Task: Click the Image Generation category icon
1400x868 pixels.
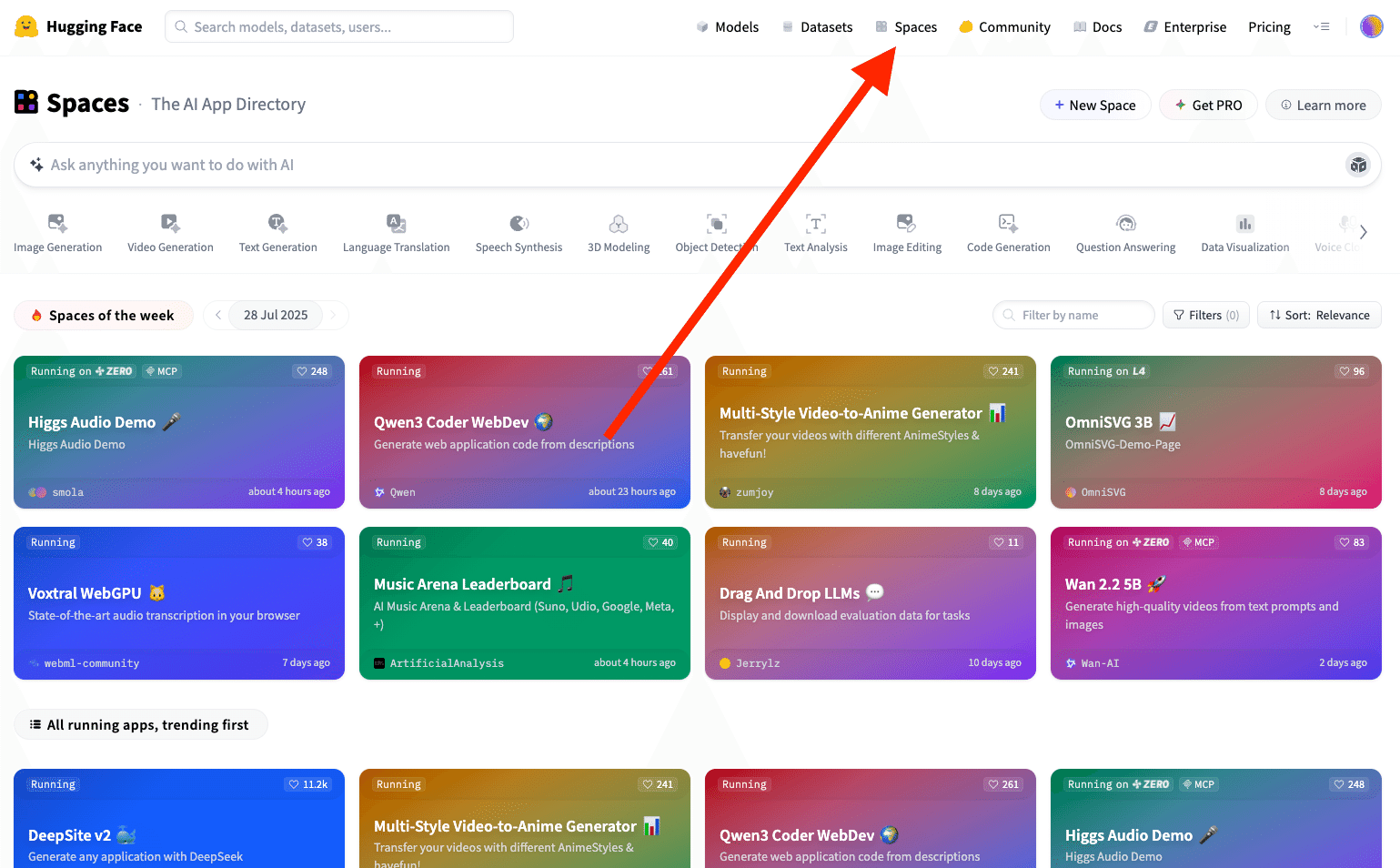Action: pos(57,223)
